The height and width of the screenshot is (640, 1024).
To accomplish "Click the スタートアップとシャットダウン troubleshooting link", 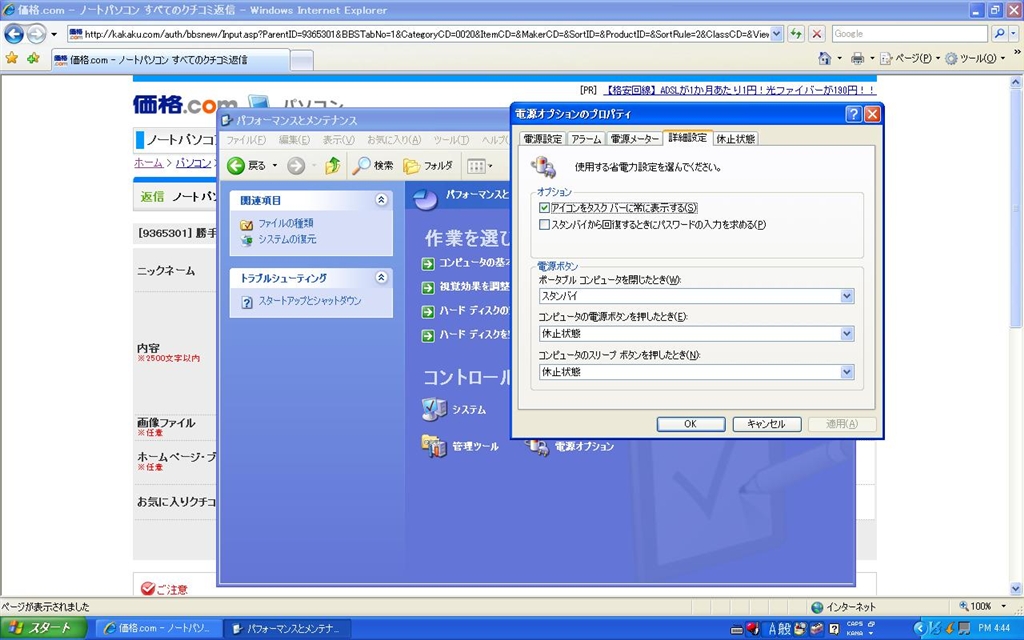I will [310, 301].
